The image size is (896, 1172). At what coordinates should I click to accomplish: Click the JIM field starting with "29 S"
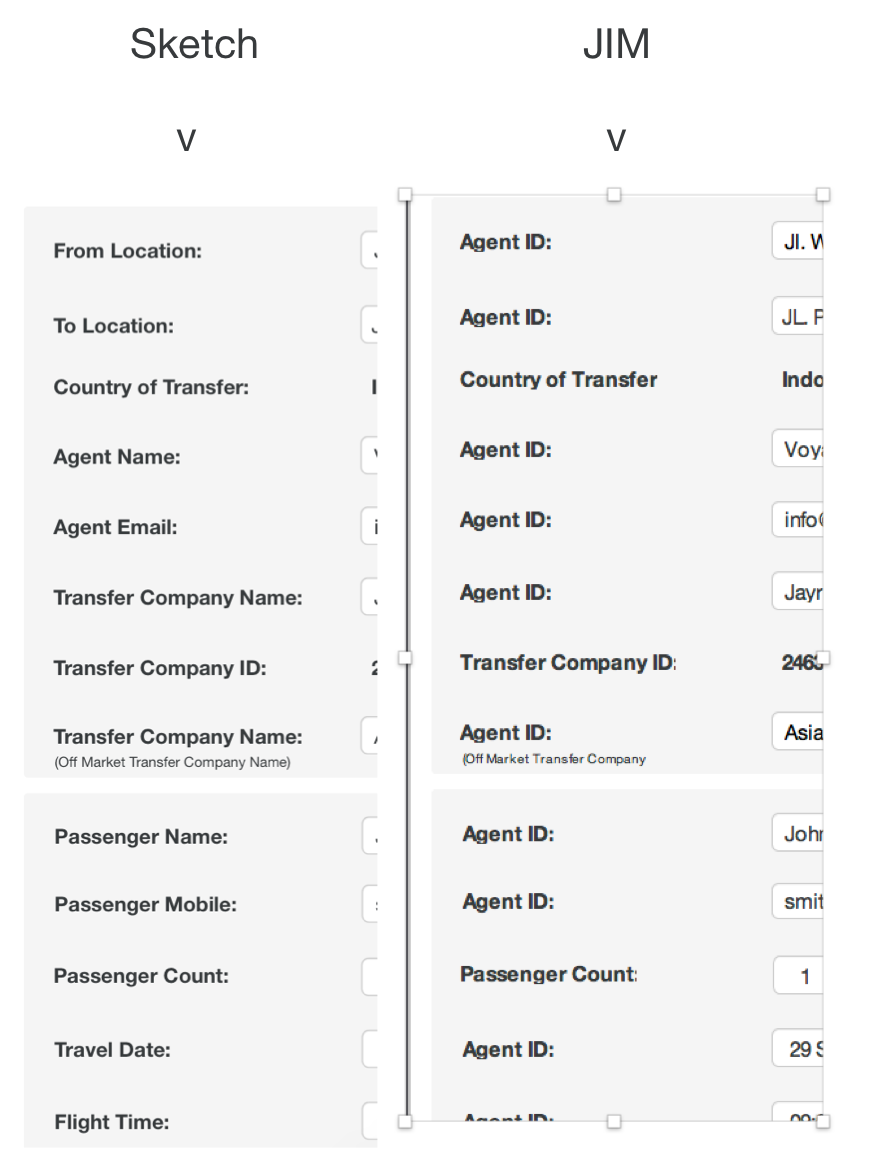[x=798, y=1049]
